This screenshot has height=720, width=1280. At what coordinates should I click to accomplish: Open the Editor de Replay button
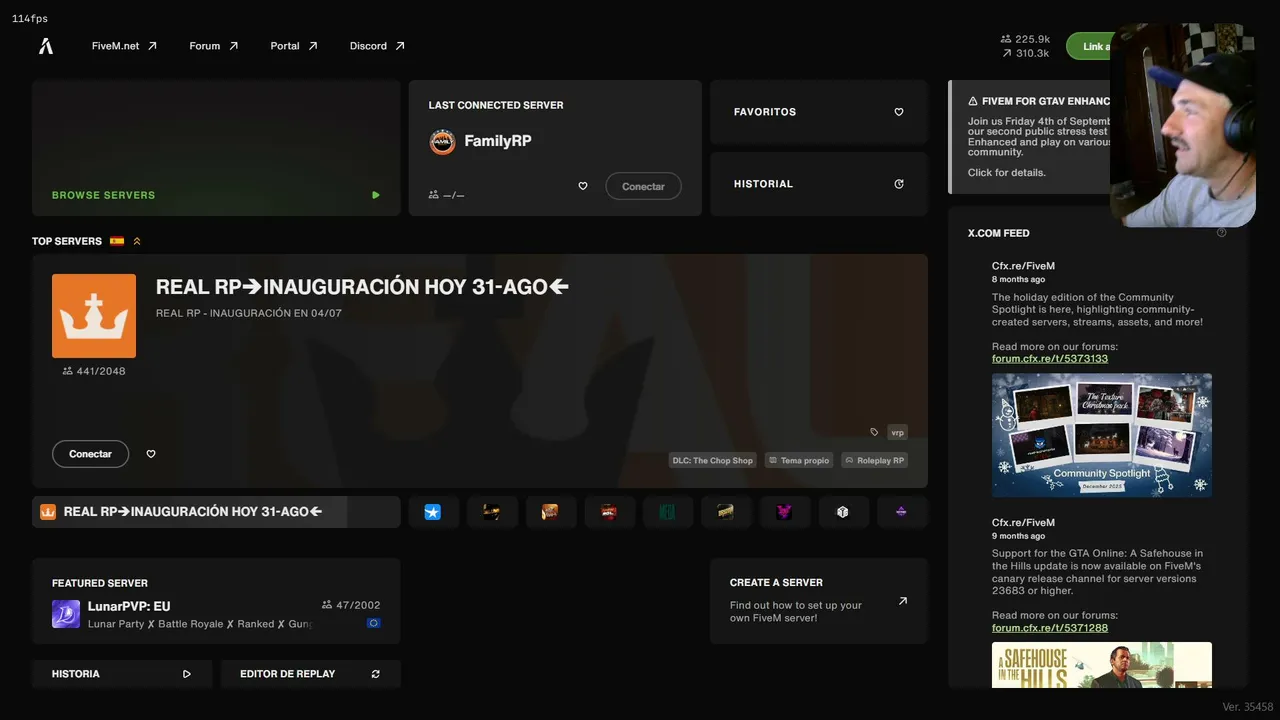310,674
